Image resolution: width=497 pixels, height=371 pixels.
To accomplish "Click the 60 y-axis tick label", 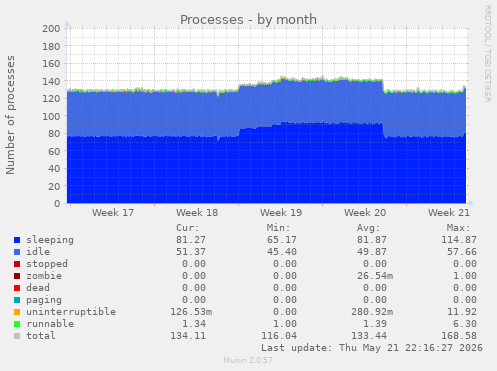I will coord(54,151).
